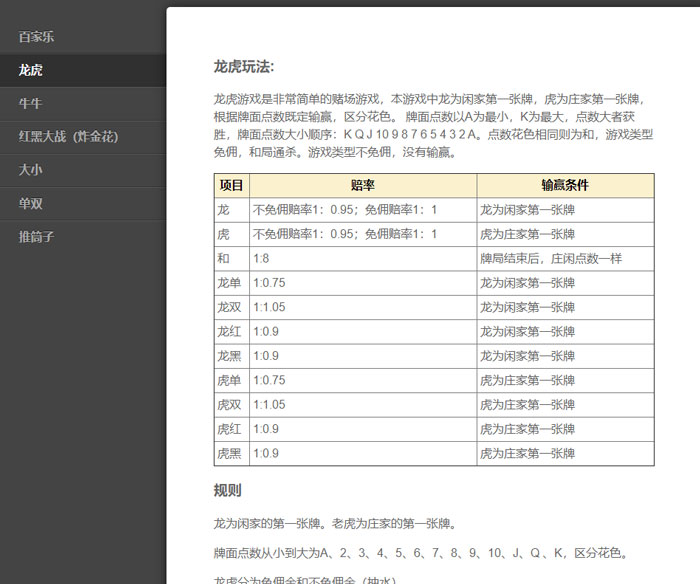
Task: Select the 龙双 item cell
Action: (x=231, y=307)
